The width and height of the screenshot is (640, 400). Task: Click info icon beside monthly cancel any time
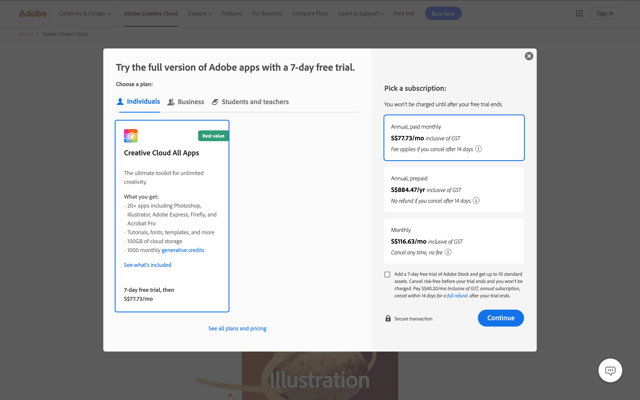[x=448, y=252]
